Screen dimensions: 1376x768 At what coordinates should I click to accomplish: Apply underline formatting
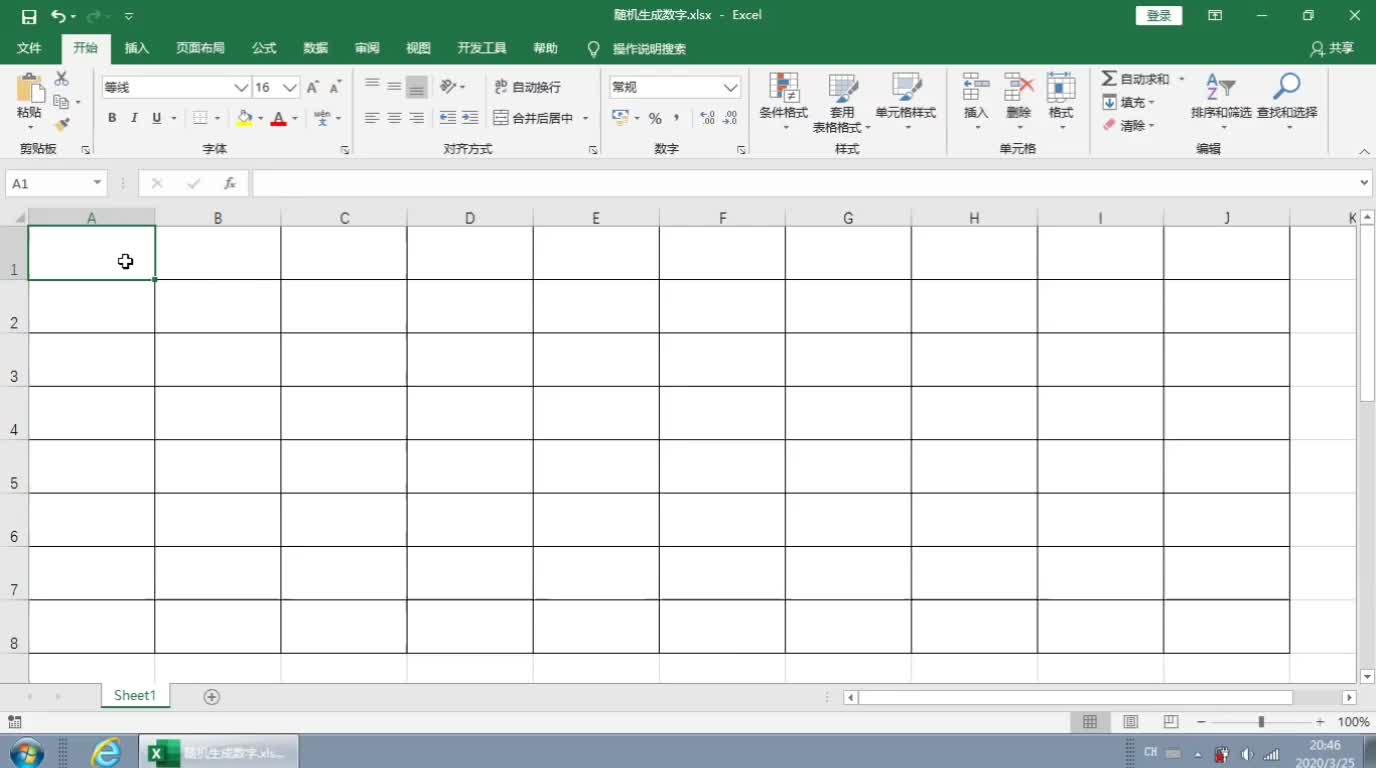tap(155, 118)
